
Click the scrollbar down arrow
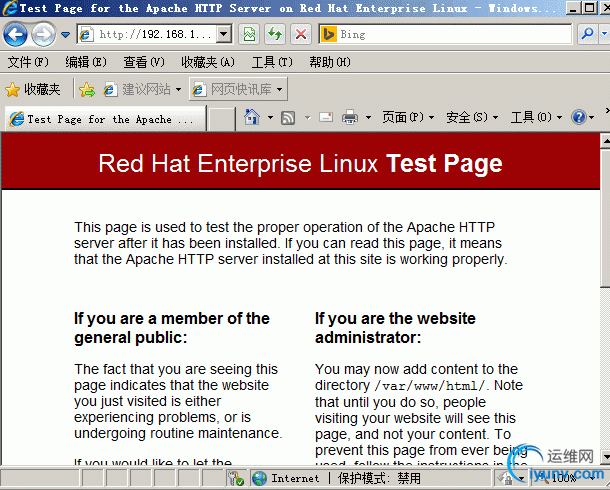click(605, 456)
